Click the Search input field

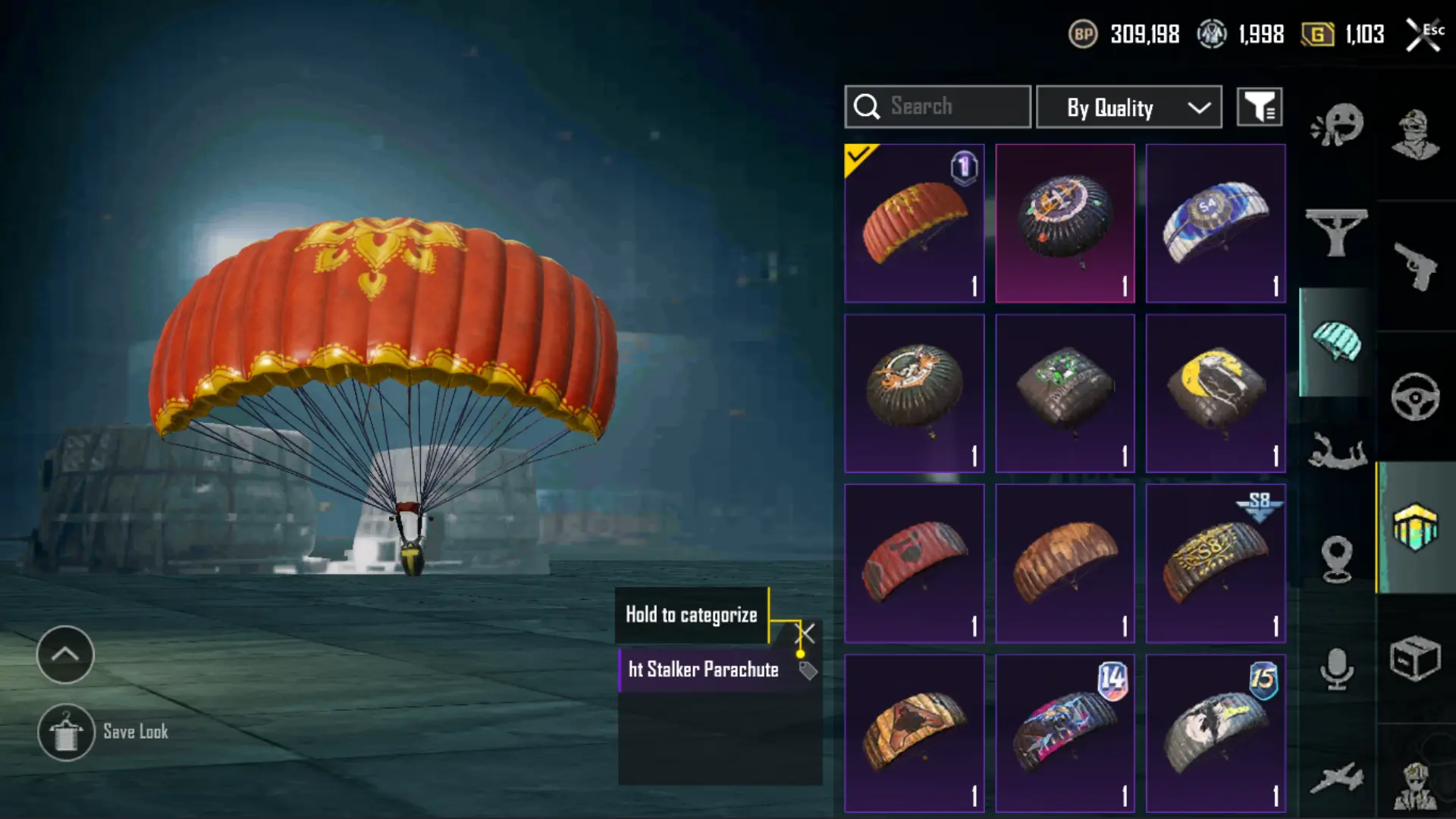(938, 107)
